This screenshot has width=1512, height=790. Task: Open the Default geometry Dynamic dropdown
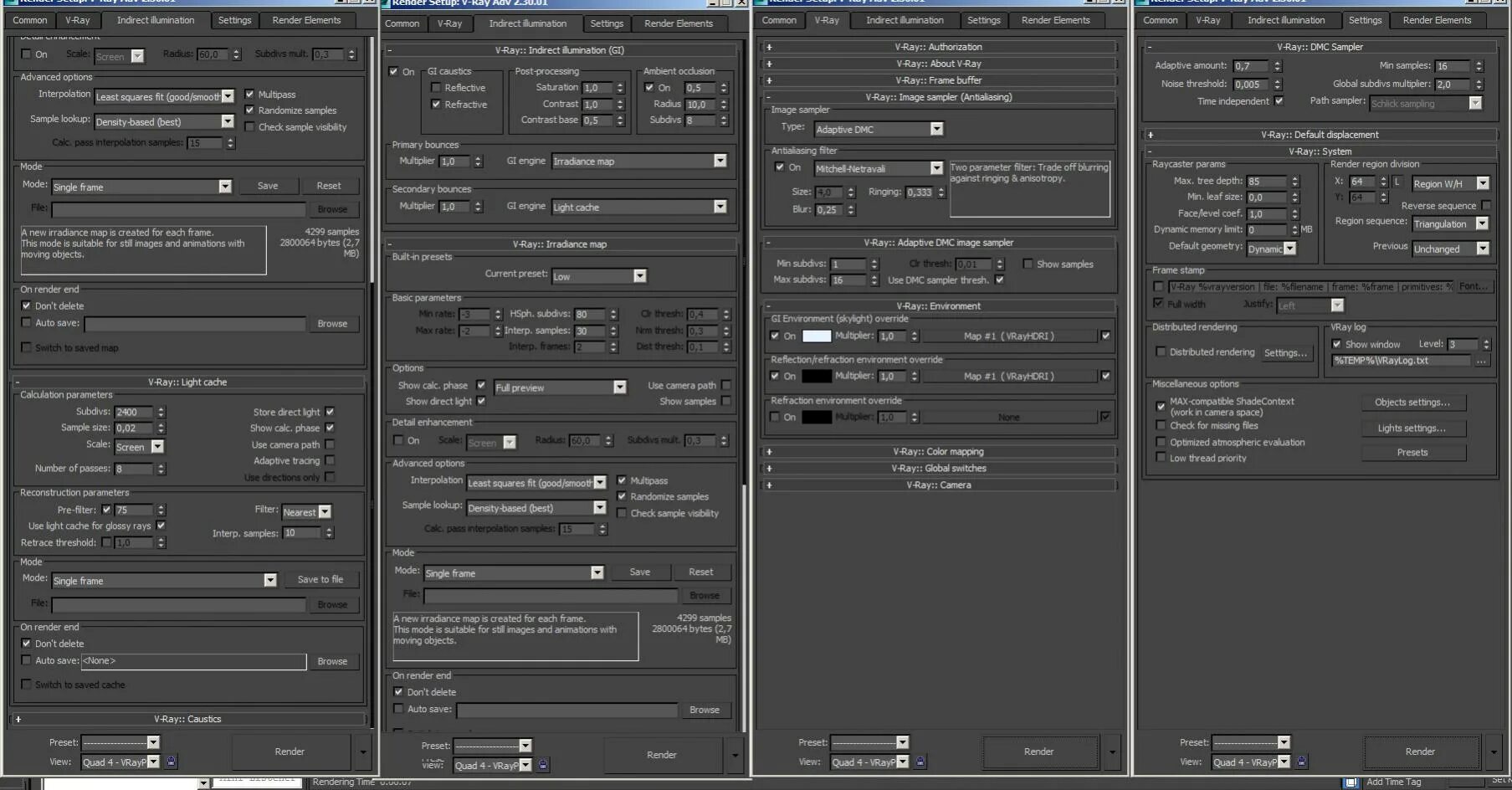coord(1271,249)
